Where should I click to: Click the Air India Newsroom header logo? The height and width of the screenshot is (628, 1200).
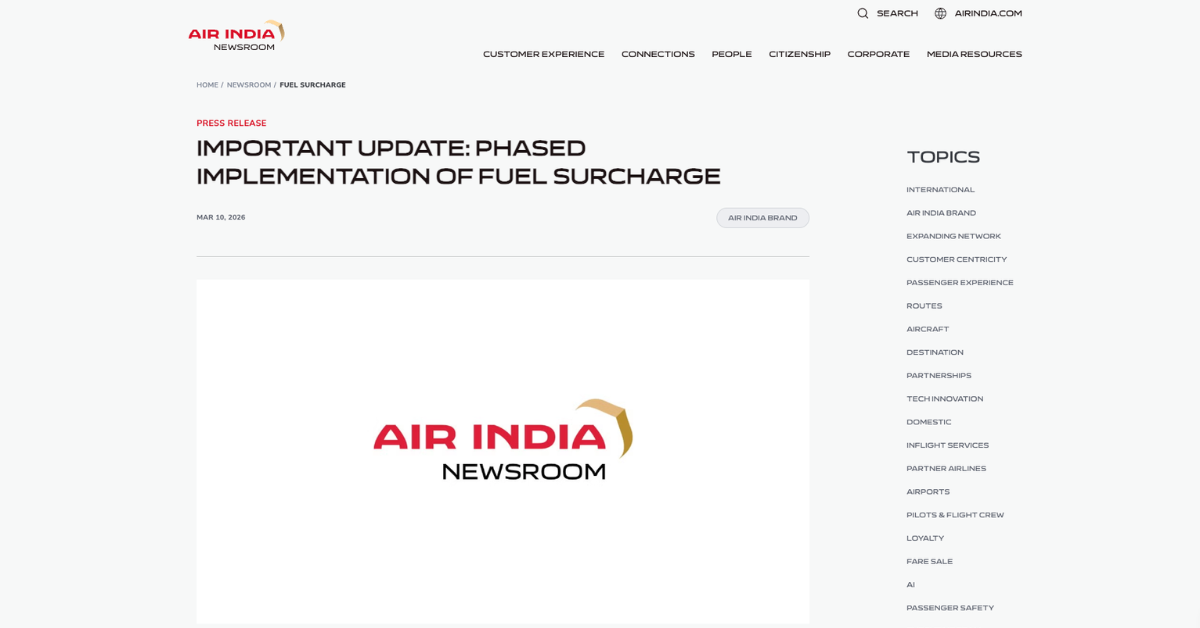[236, 36]
